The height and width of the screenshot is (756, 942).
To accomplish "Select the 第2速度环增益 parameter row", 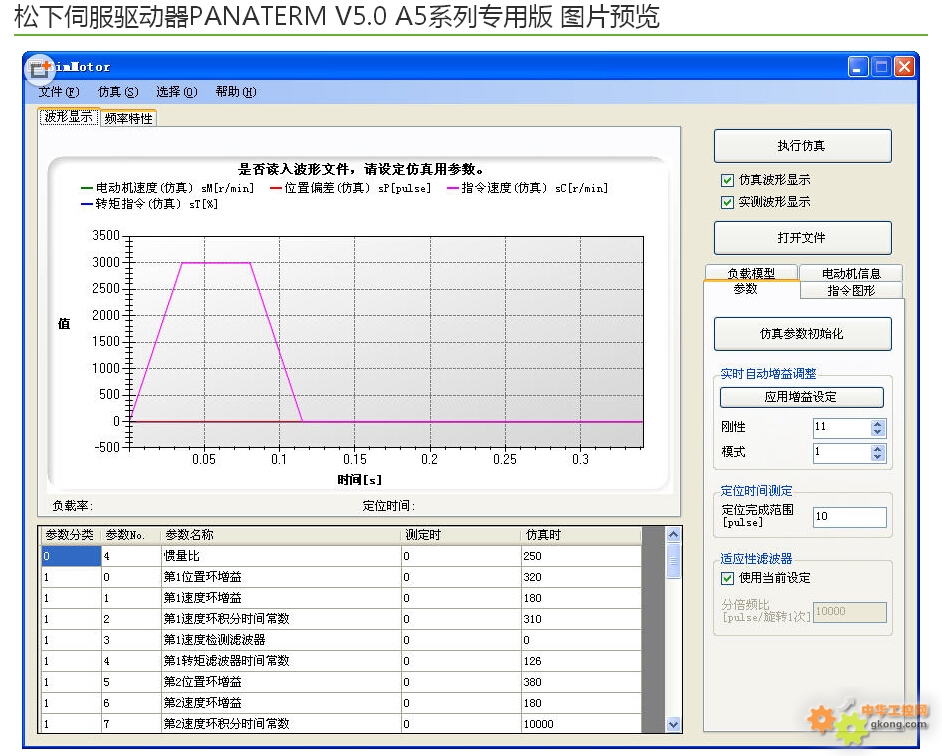I will click(341, 703).
